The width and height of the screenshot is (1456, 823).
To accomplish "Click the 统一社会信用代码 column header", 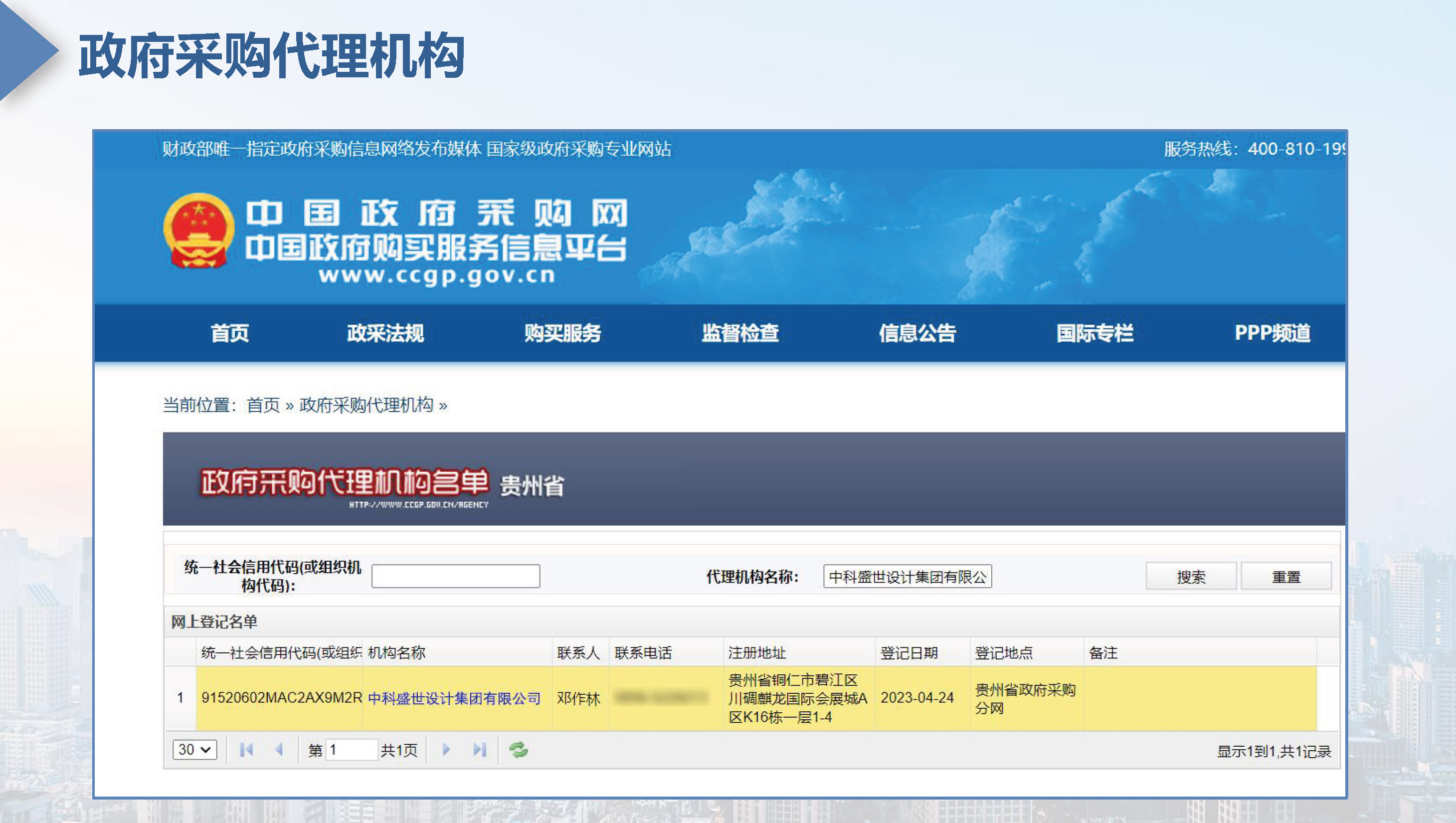I will pos(279,652).
